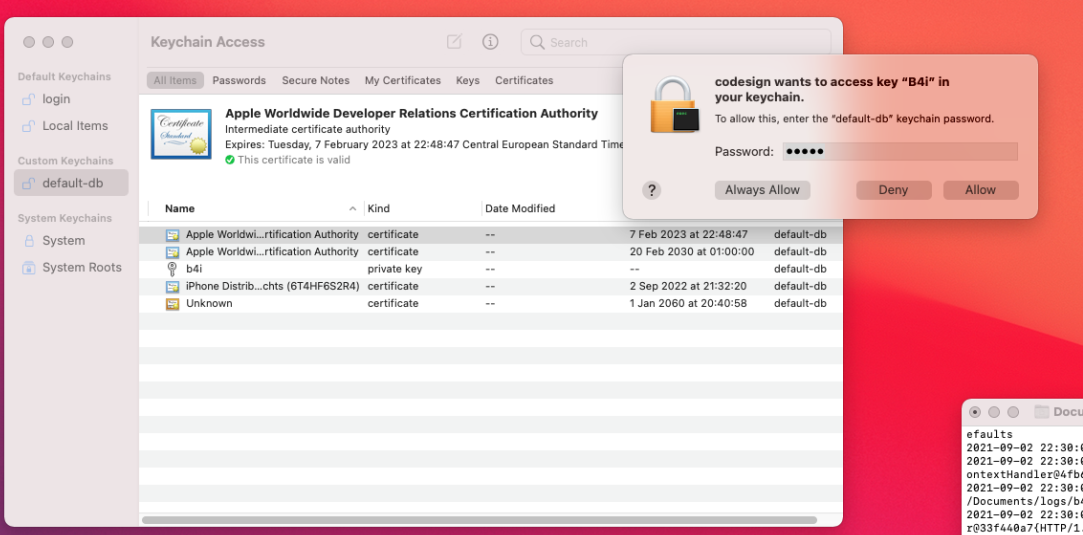Select the System Roots keychain icon
The width and height of the screenshot is (1083, 535).
click(x=28, y=267)
